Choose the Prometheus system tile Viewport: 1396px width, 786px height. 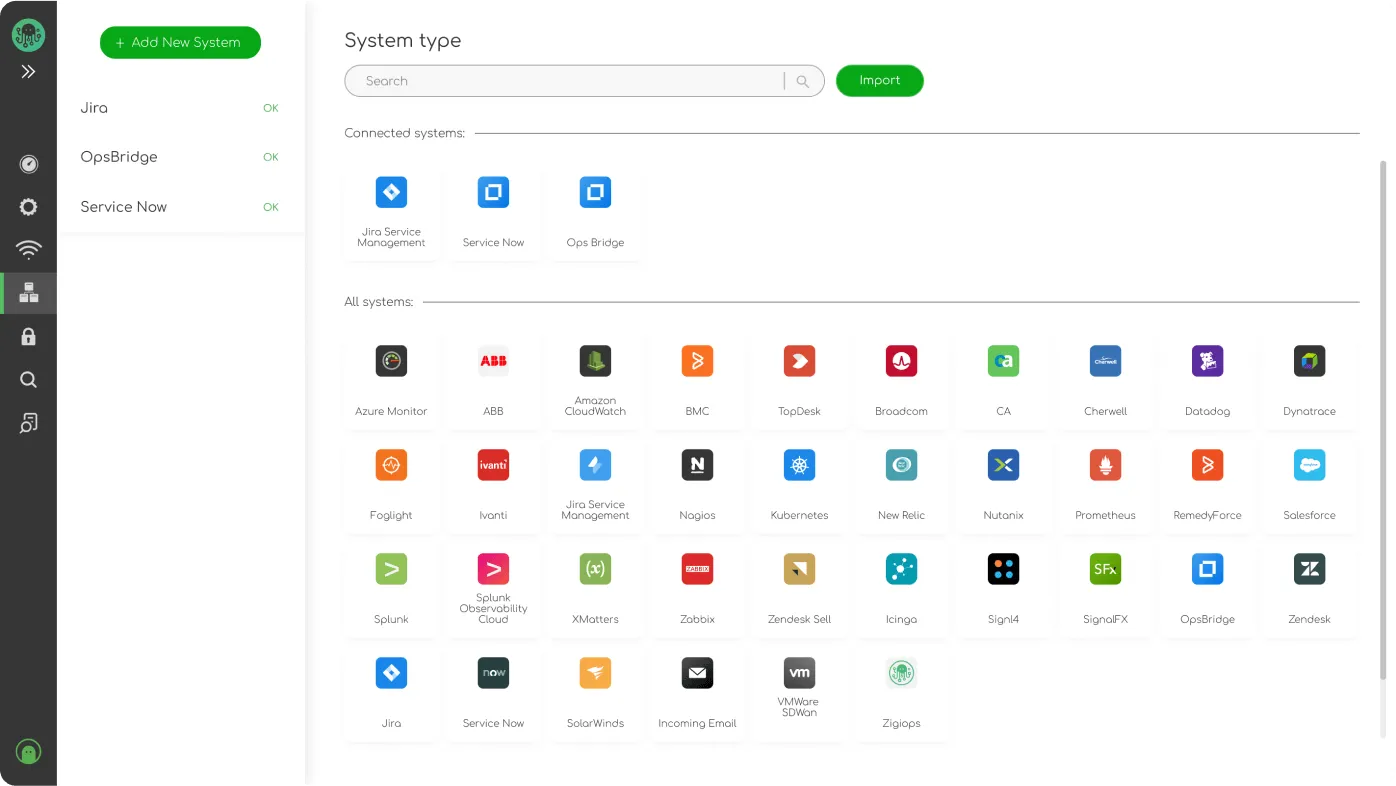click(1105, 486)
